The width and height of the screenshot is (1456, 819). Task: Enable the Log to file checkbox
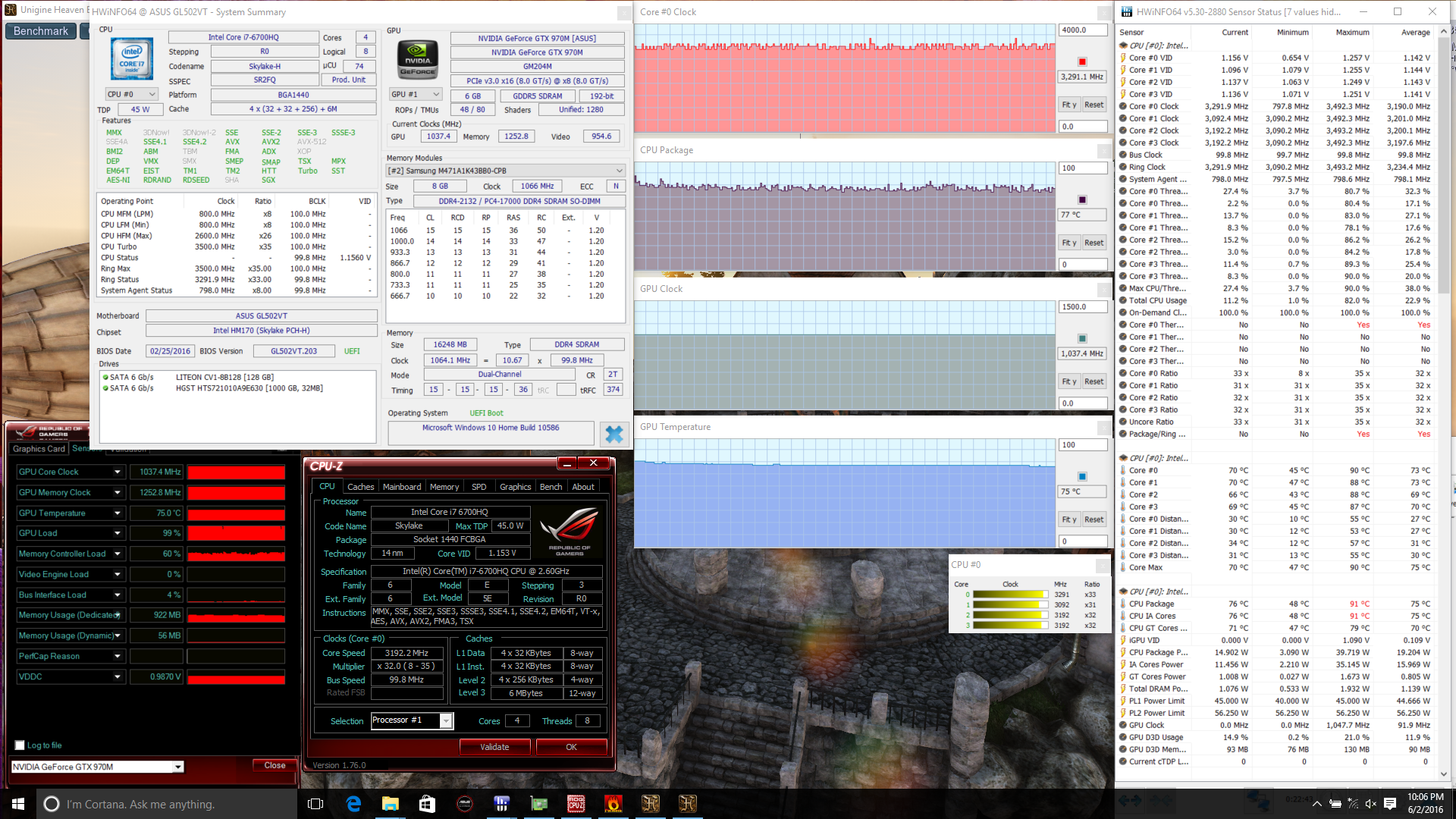[x=20, y=745]
